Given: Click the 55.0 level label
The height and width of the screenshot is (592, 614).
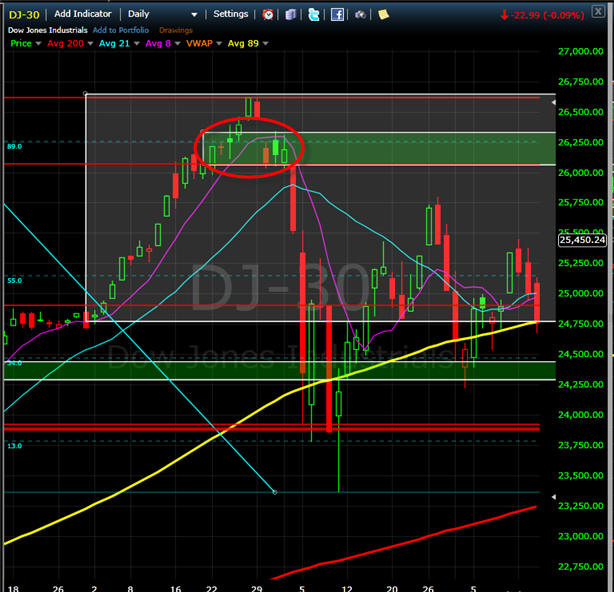Looking at the screenshot, I should (x=14, y=281).
